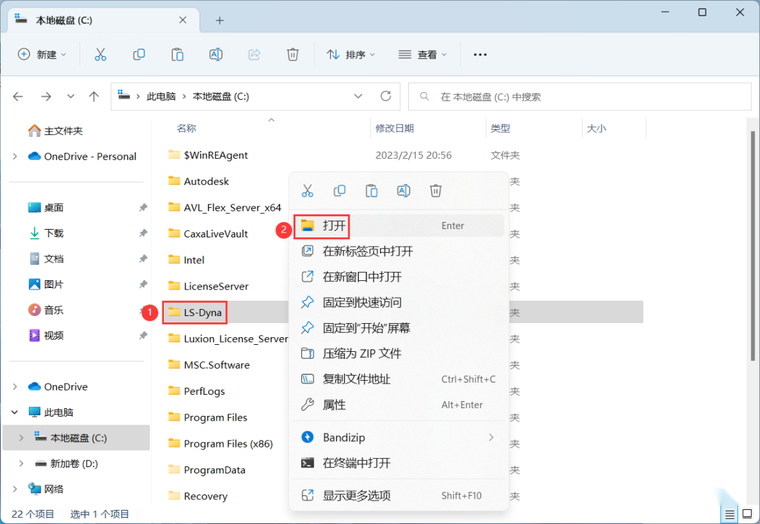Switch to the details view layout icon
The height and width of the screenshot is (524, 760).
[x=730, y=514]
